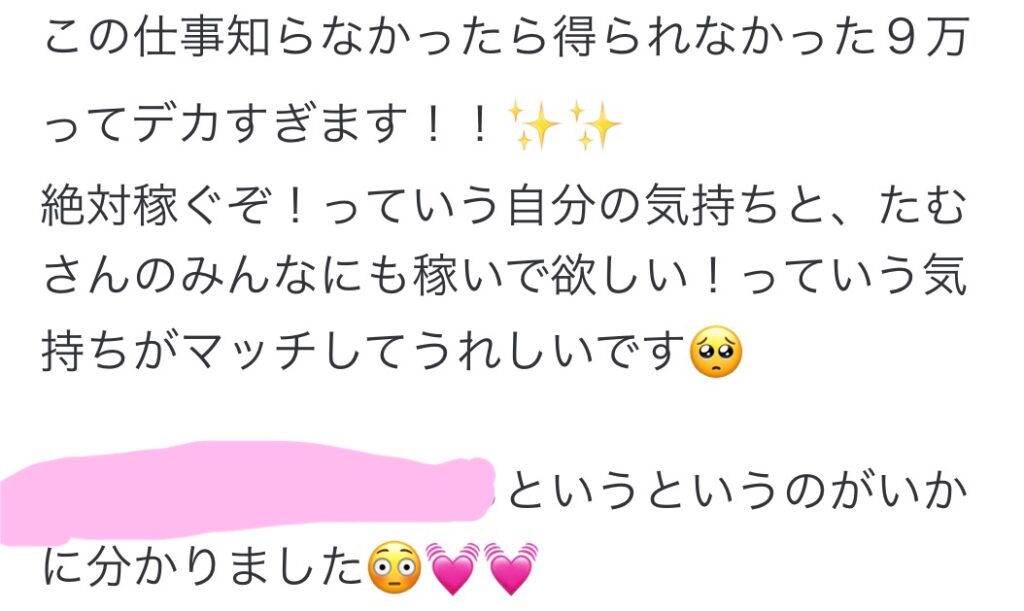This screenshot has width=1024, height=611.
Task: Click the text 'さんのみんなにも'
Action: pos(227,277)
